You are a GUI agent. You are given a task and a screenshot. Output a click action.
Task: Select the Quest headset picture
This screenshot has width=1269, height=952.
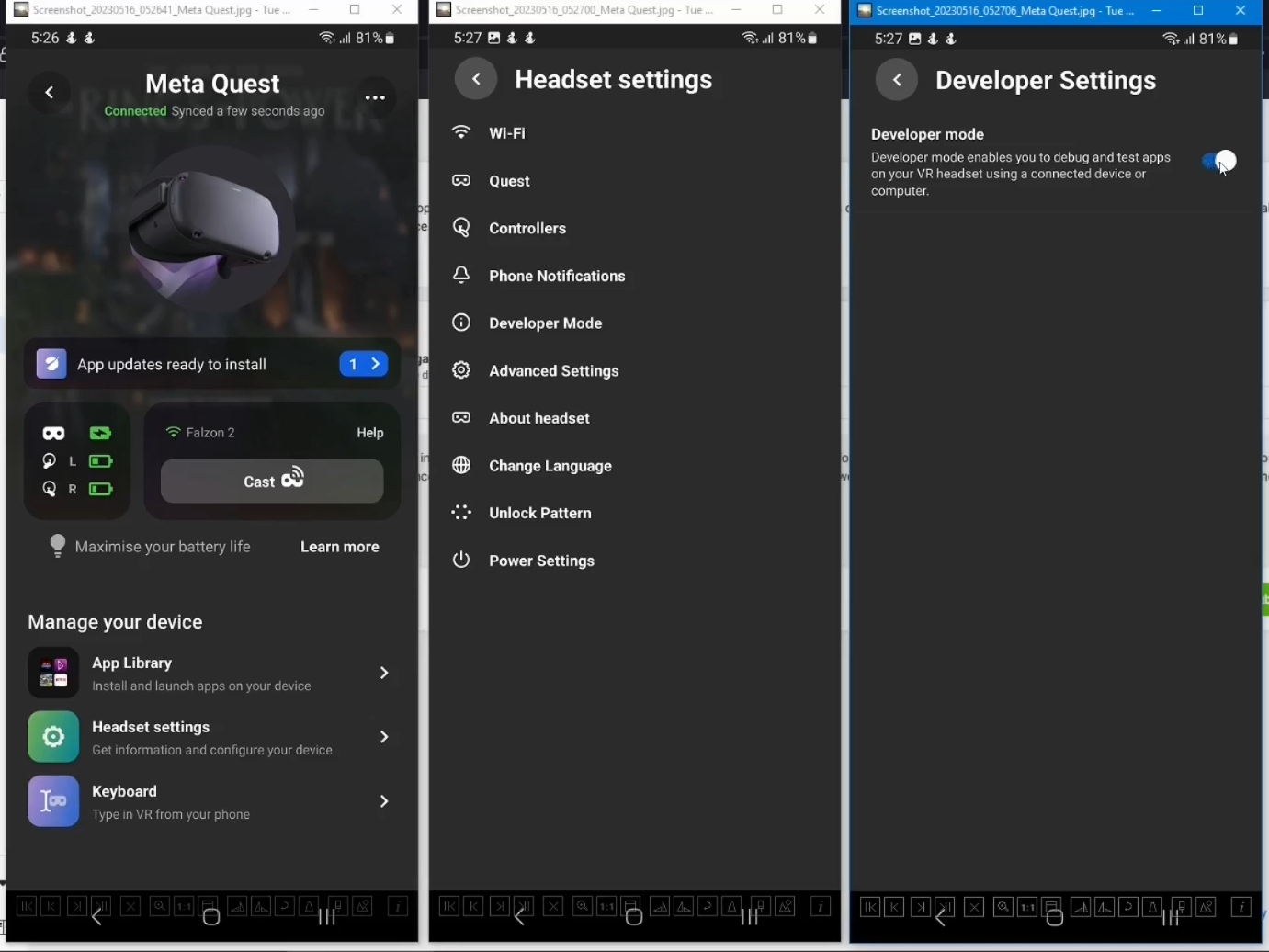click(211, 227)
